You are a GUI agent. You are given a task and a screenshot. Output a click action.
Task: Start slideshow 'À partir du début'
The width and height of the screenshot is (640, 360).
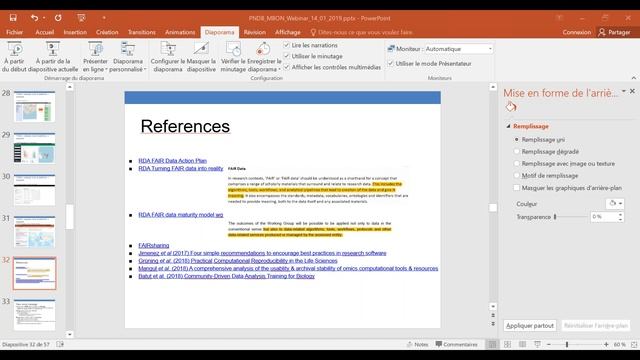coord(14,57)
